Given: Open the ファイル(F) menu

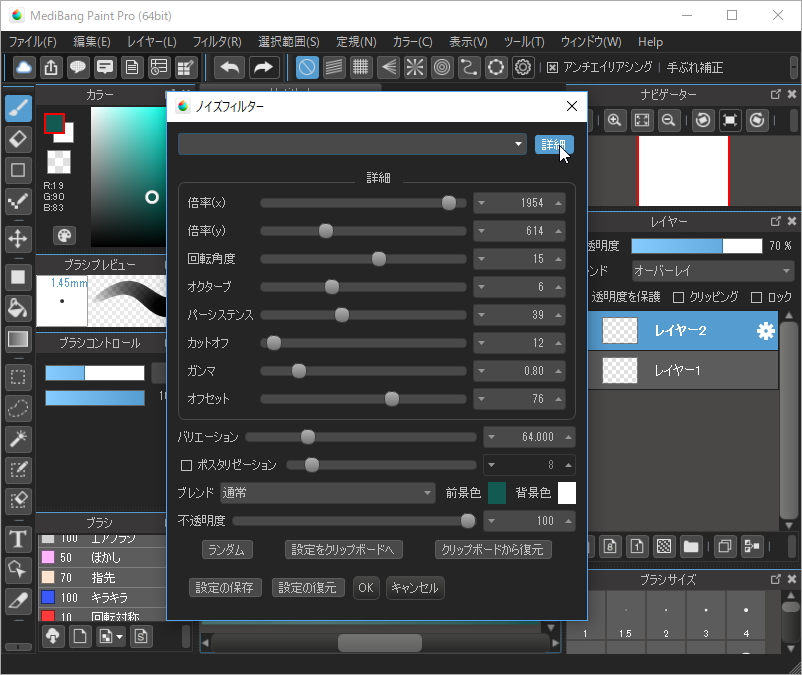Looking at the screenshot, I should tap(33, 42).
